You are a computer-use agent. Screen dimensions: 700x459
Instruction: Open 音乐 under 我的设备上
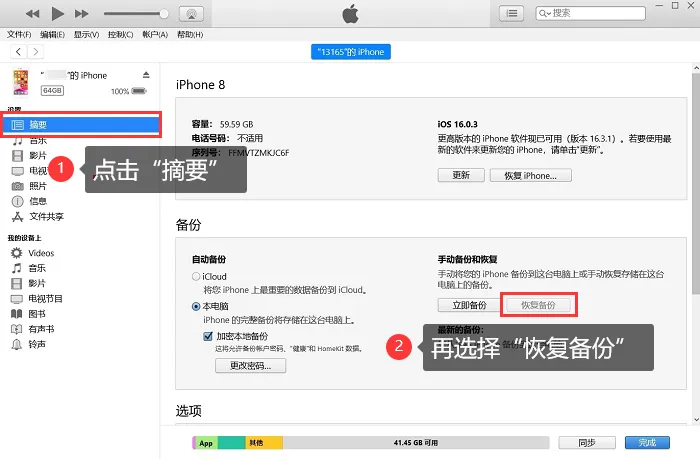29,268
